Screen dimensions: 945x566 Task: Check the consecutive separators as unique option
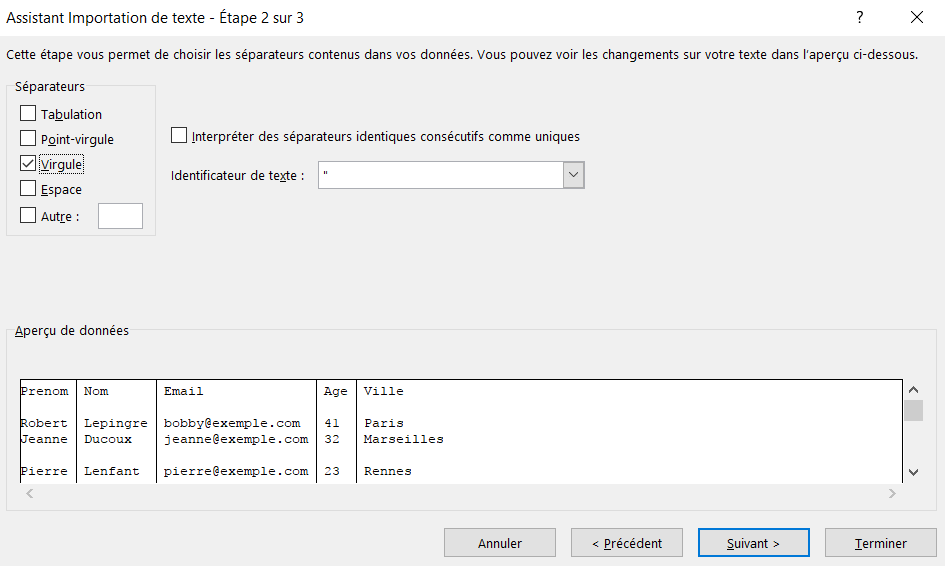[179, 136]
